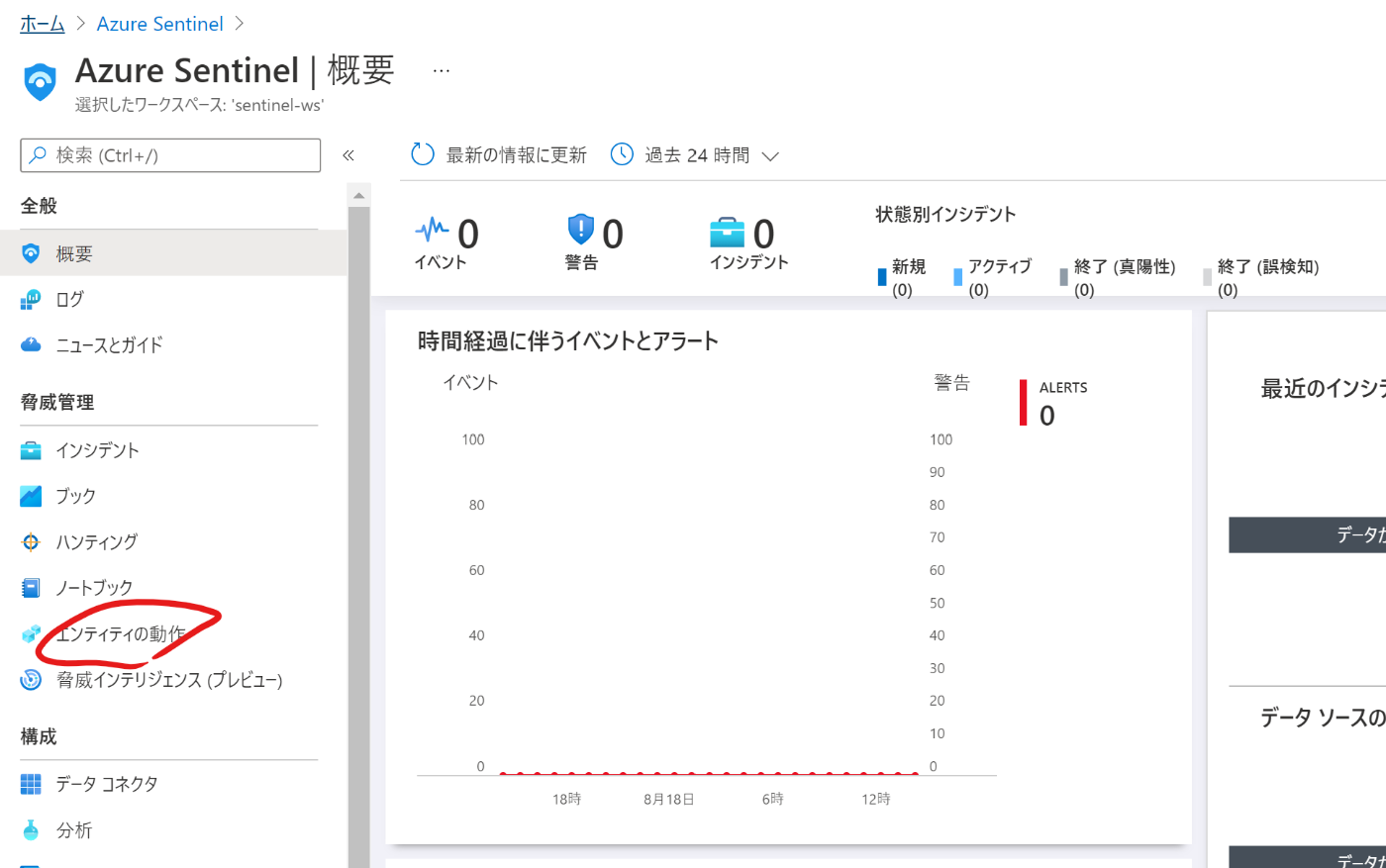
Task: Click the イベント pulse icon
Action: [x=432, y=230]
